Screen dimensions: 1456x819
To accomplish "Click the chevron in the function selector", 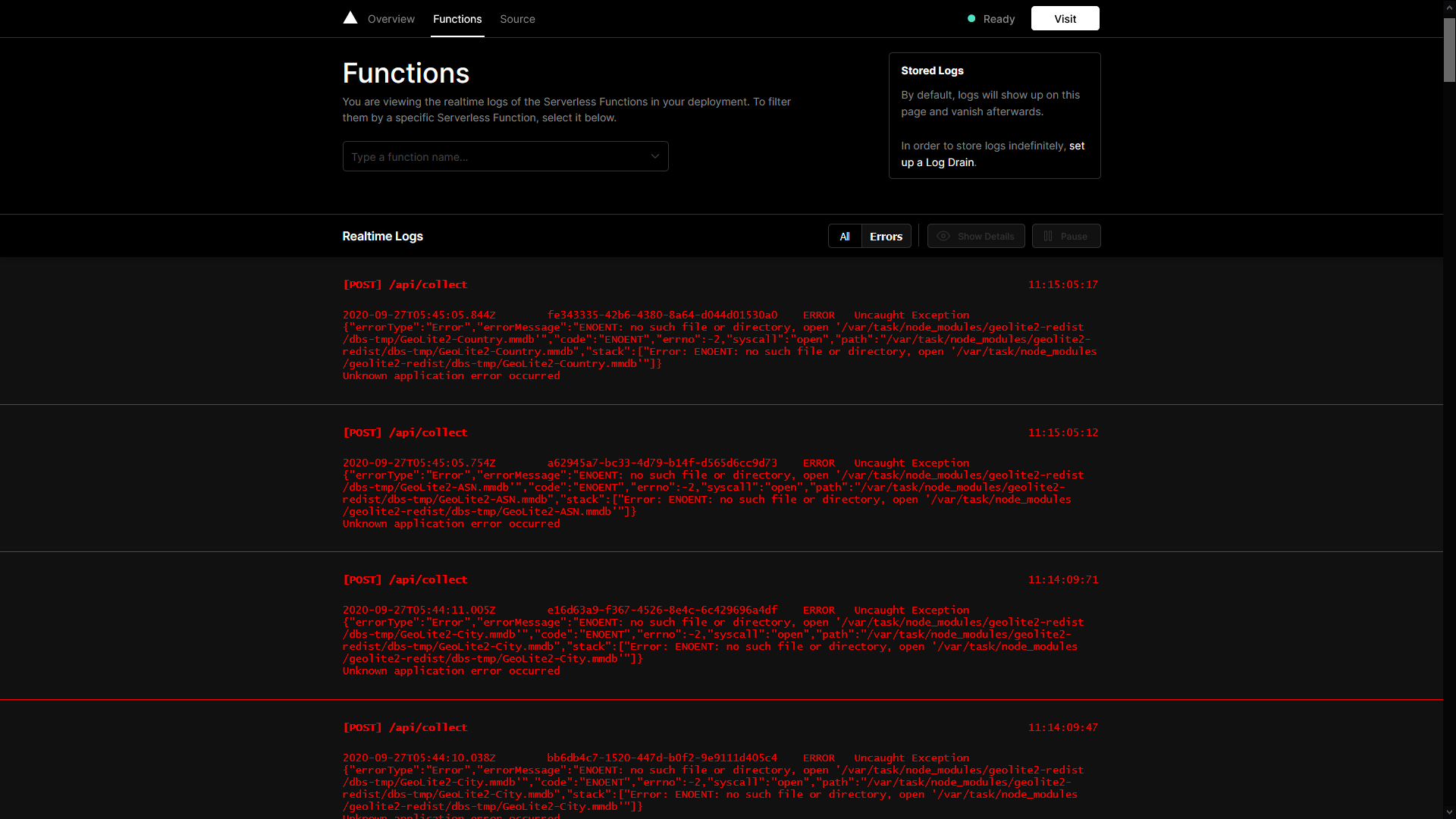I will (654, 156).
